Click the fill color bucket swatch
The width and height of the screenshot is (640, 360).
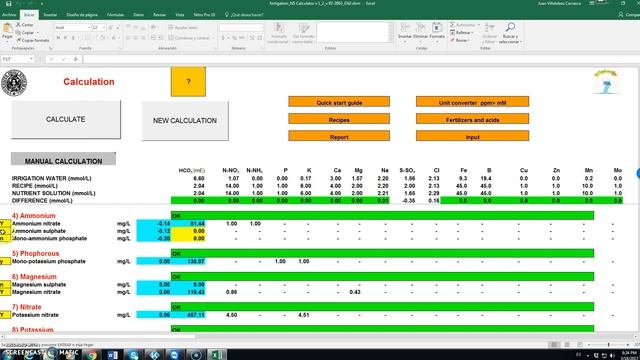click(101, 38)
